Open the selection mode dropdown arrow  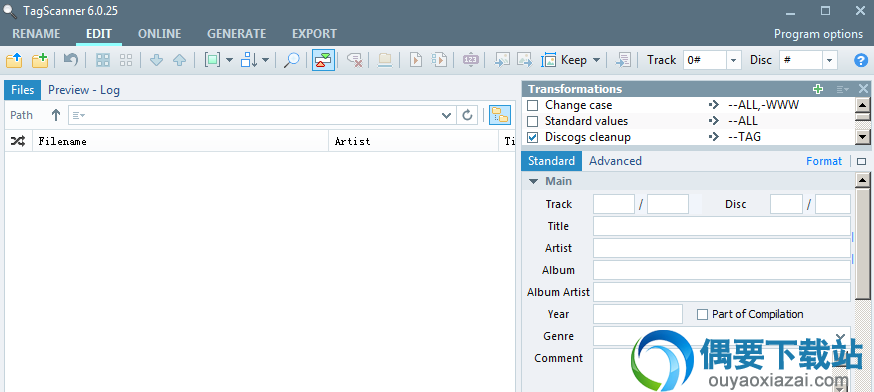(x=229, y=60)
